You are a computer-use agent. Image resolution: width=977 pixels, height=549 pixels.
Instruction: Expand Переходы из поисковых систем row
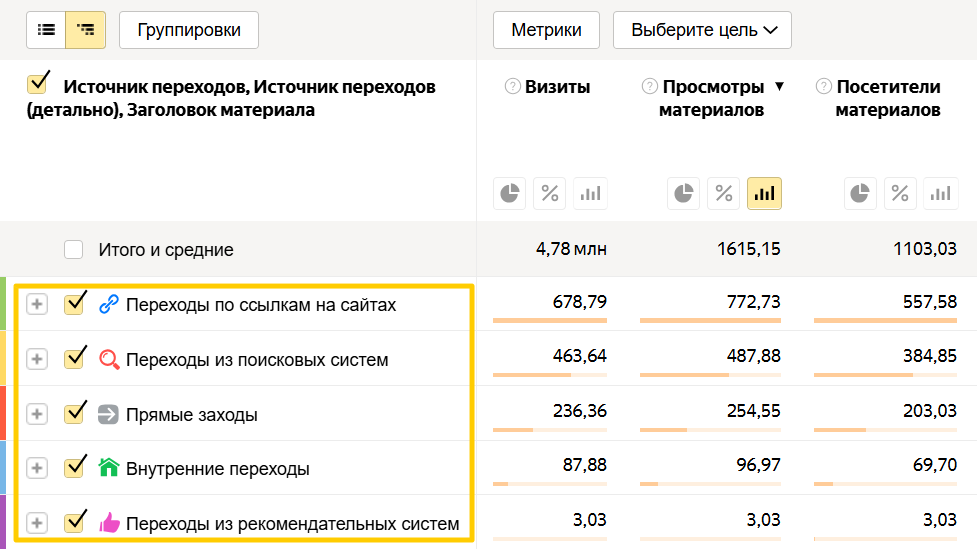point(37,360)
